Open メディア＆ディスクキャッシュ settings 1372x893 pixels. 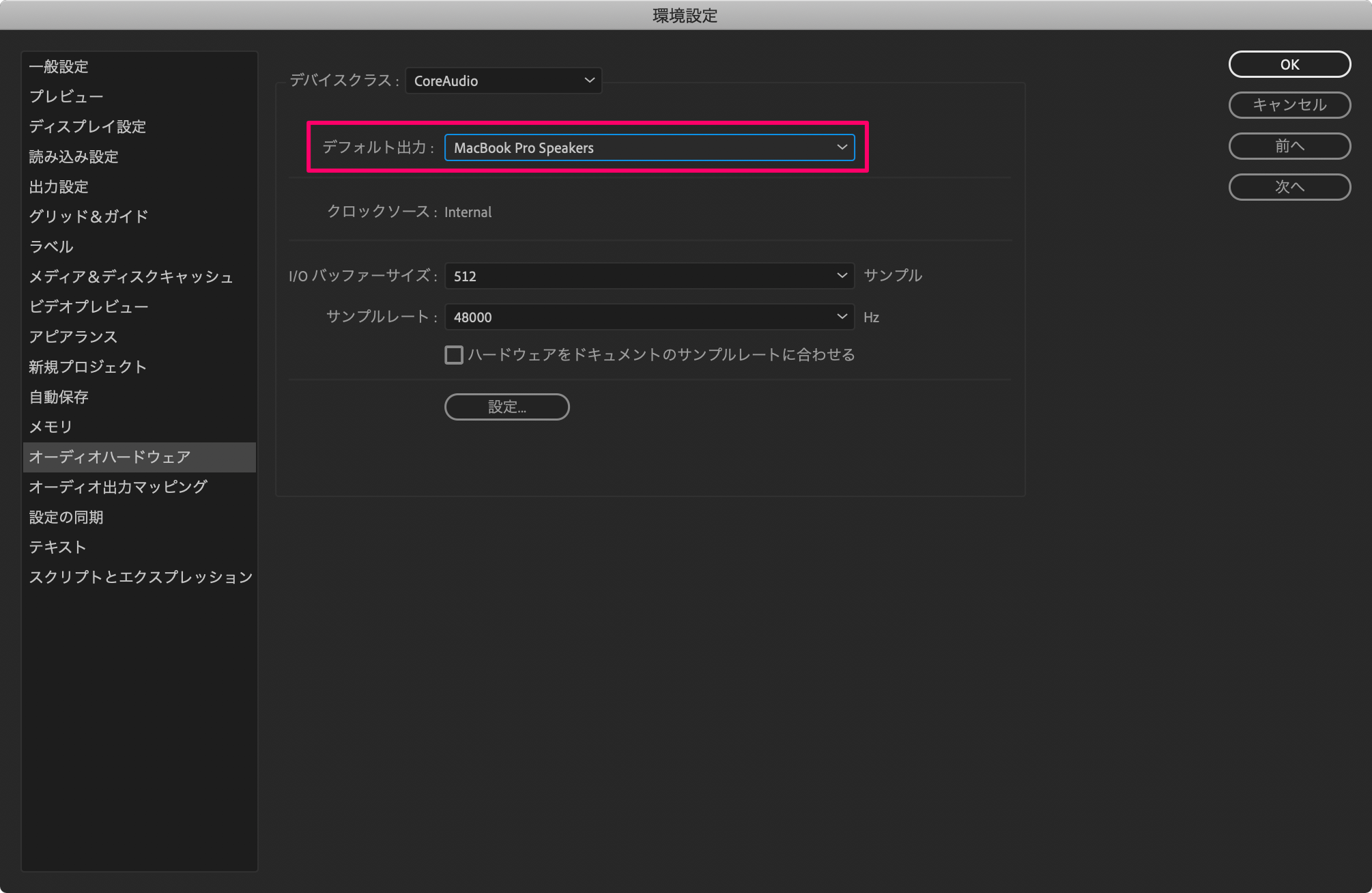[139, 277]
